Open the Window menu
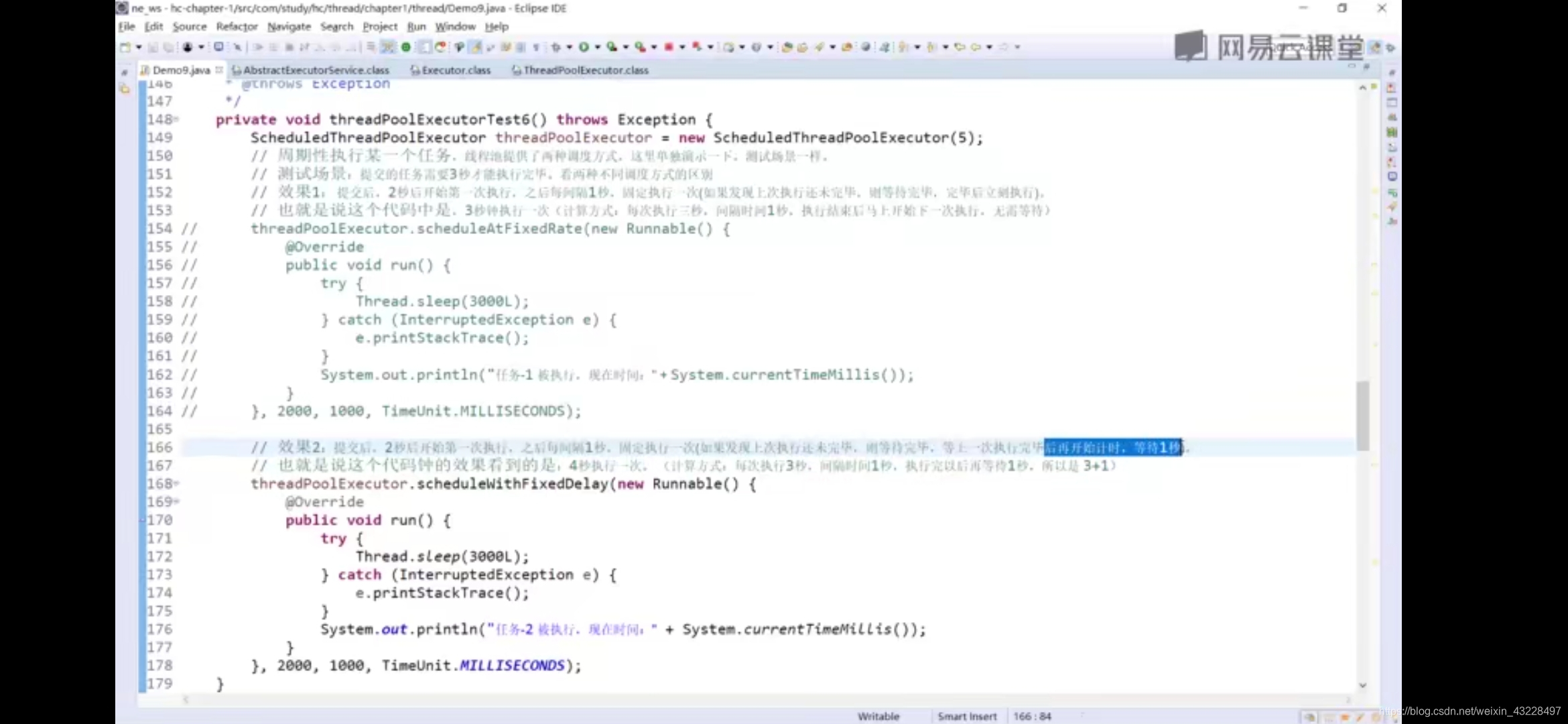Screen dimensions: 1568x724 point(455,27)
